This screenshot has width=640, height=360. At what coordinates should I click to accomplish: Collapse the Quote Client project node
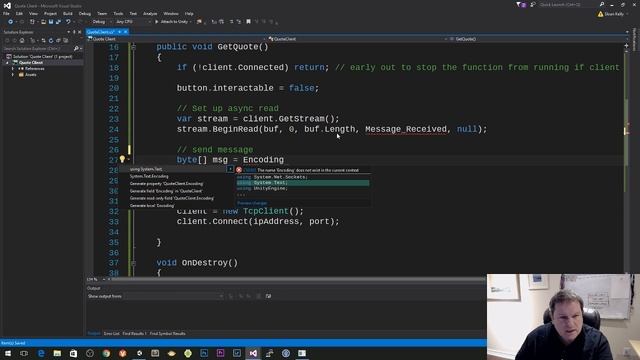7,62
